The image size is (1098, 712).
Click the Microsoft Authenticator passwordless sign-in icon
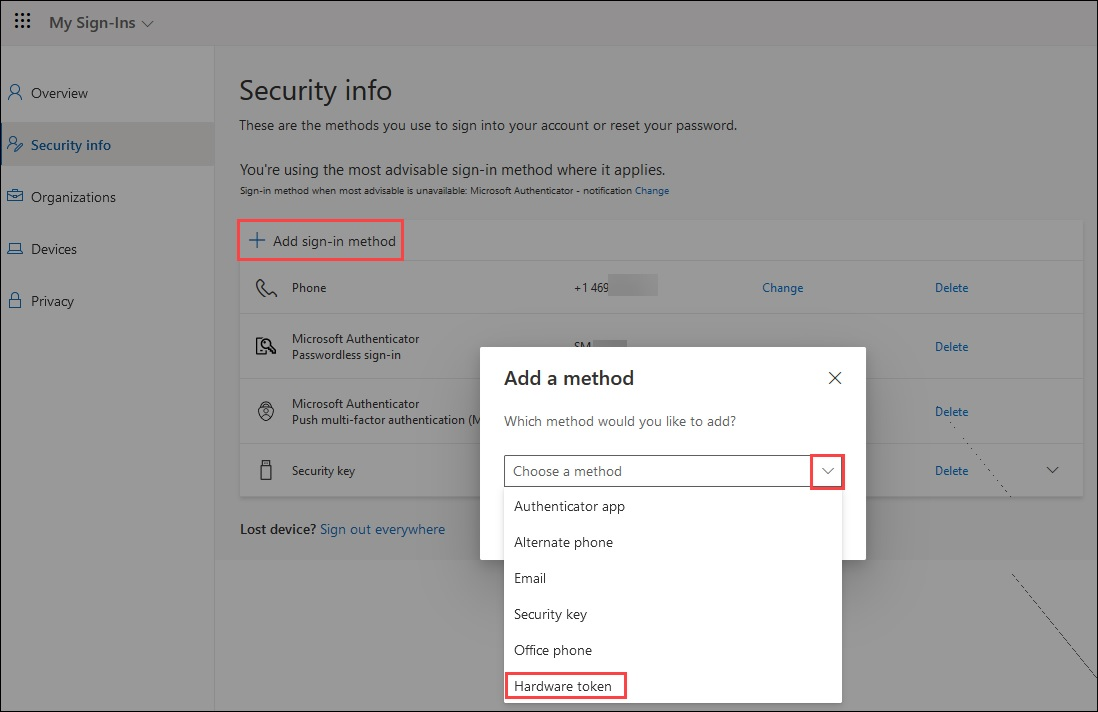pyautogui.click(x=265, y=345)
